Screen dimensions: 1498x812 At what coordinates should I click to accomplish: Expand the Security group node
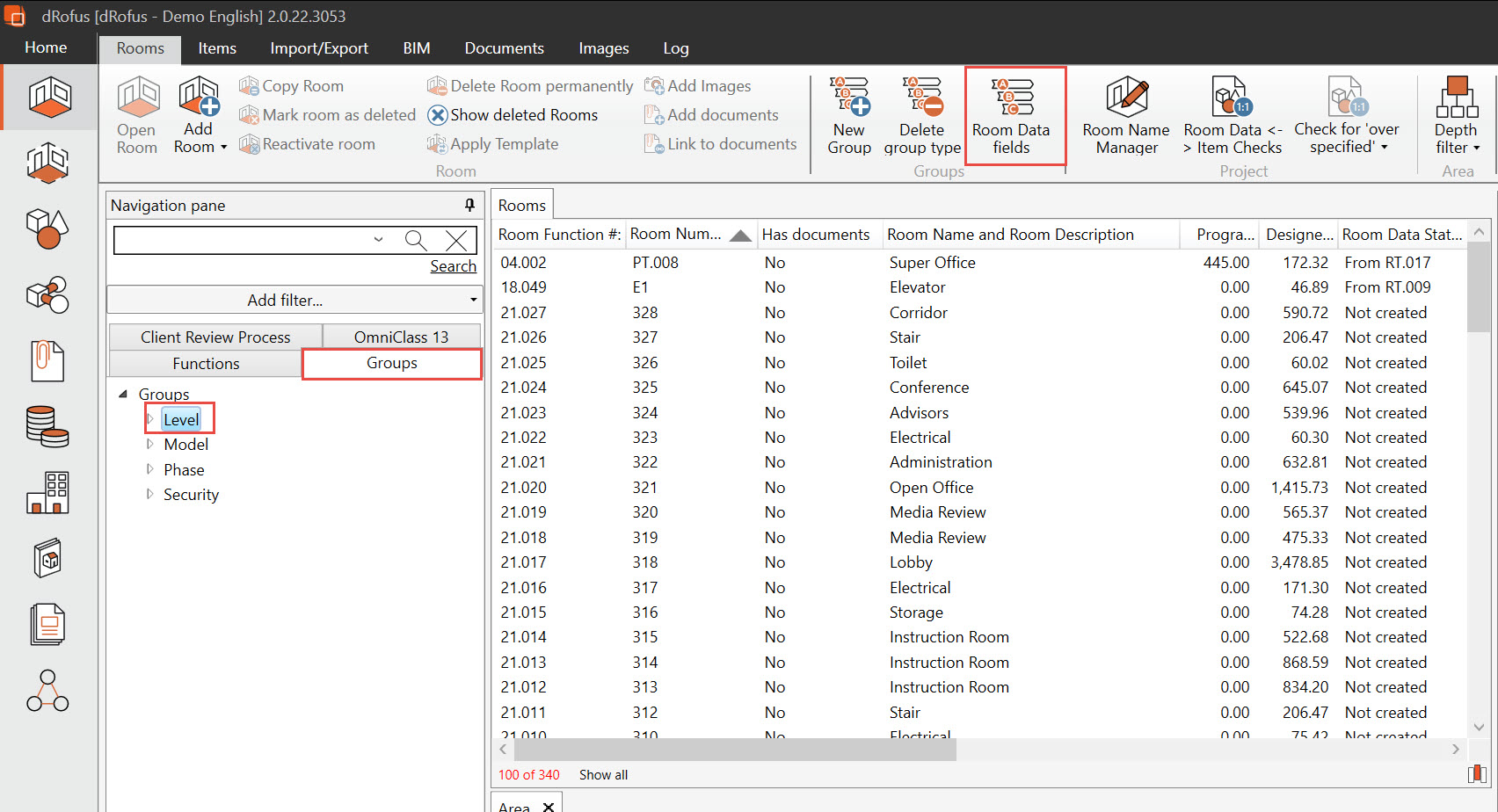point(150,494)
